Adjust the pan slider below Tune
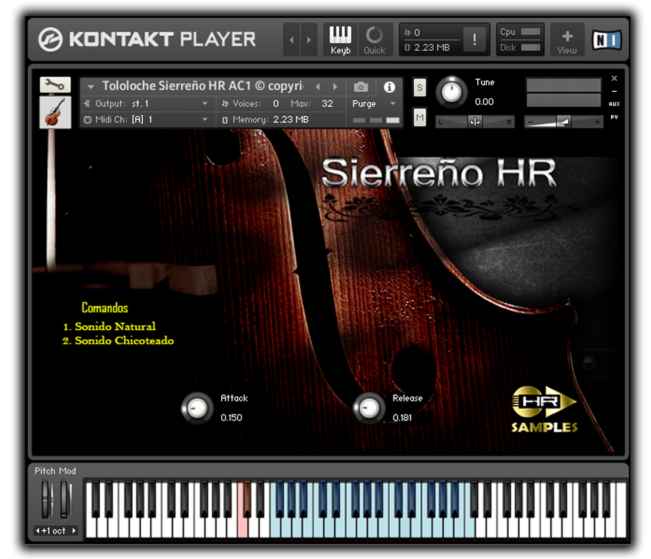This screenshot has height=559, width=651. (x=475, y=122)
